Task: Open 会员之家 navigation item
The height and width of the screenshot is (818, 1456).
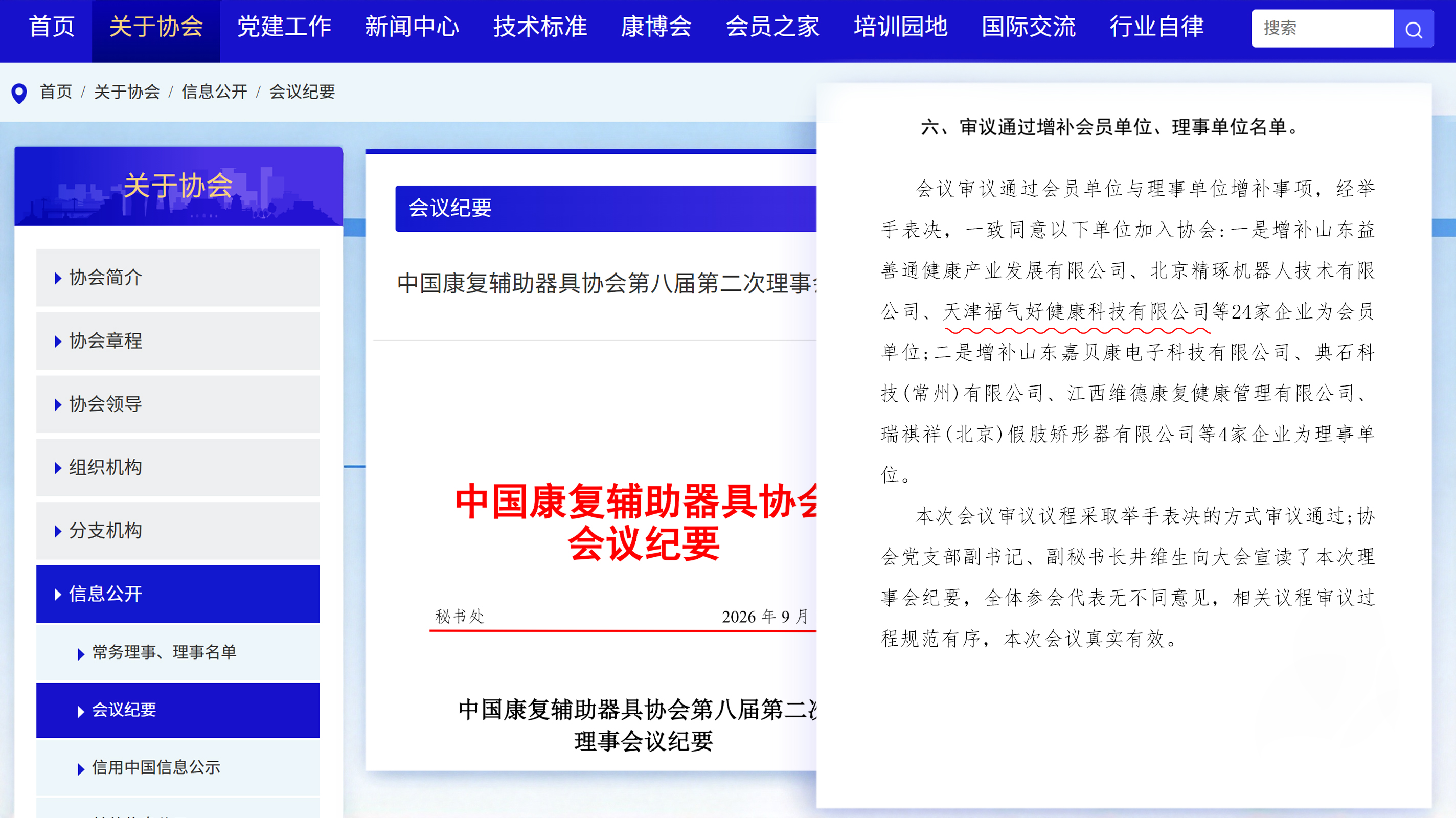Action: click(x=772, y=27)
